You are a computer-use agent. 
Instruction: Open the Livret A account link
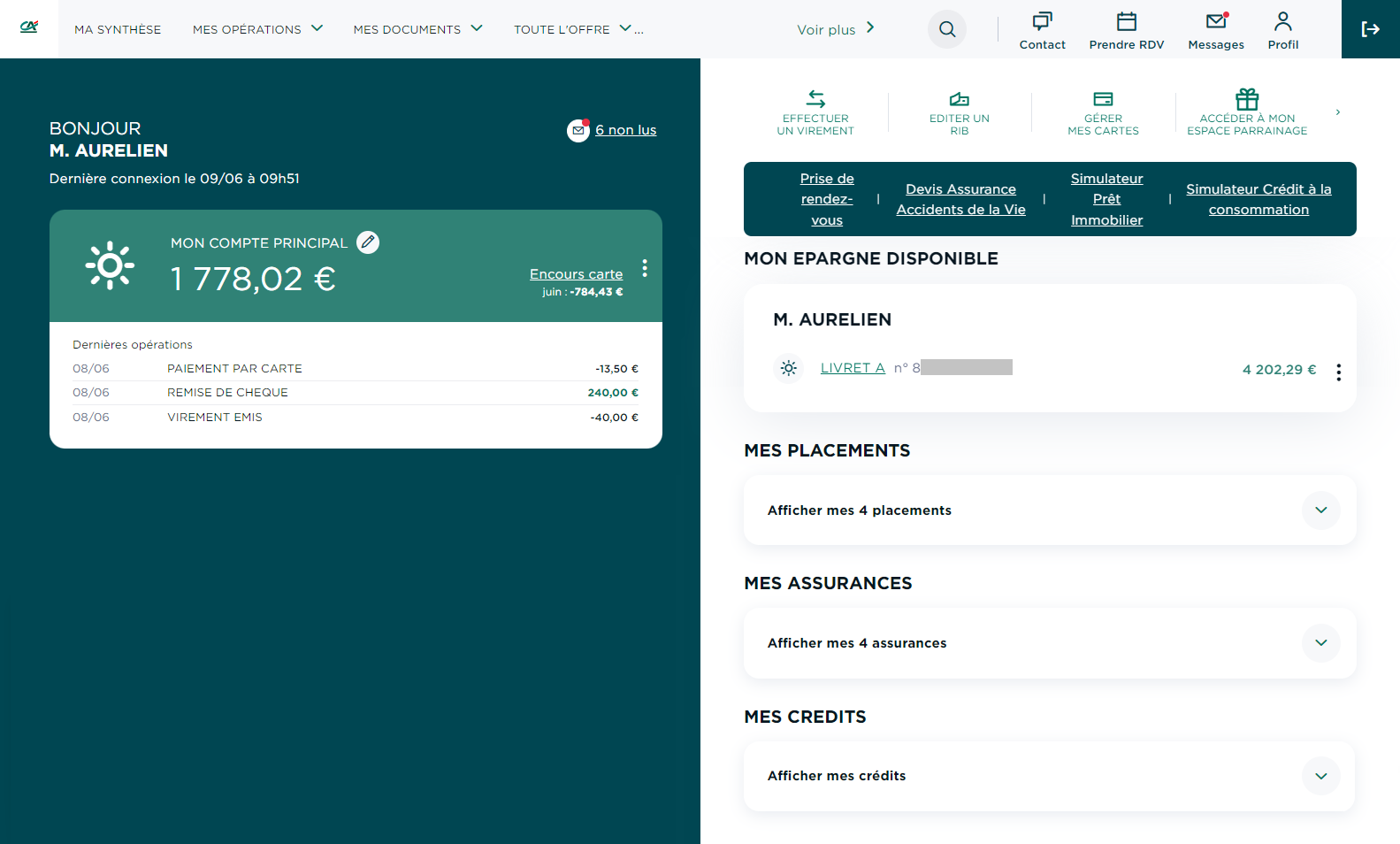[853, 368]
